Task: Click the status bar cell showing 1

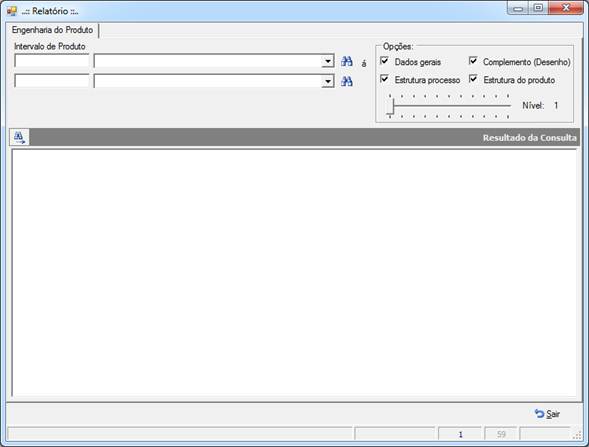Action: coord(460,434)
